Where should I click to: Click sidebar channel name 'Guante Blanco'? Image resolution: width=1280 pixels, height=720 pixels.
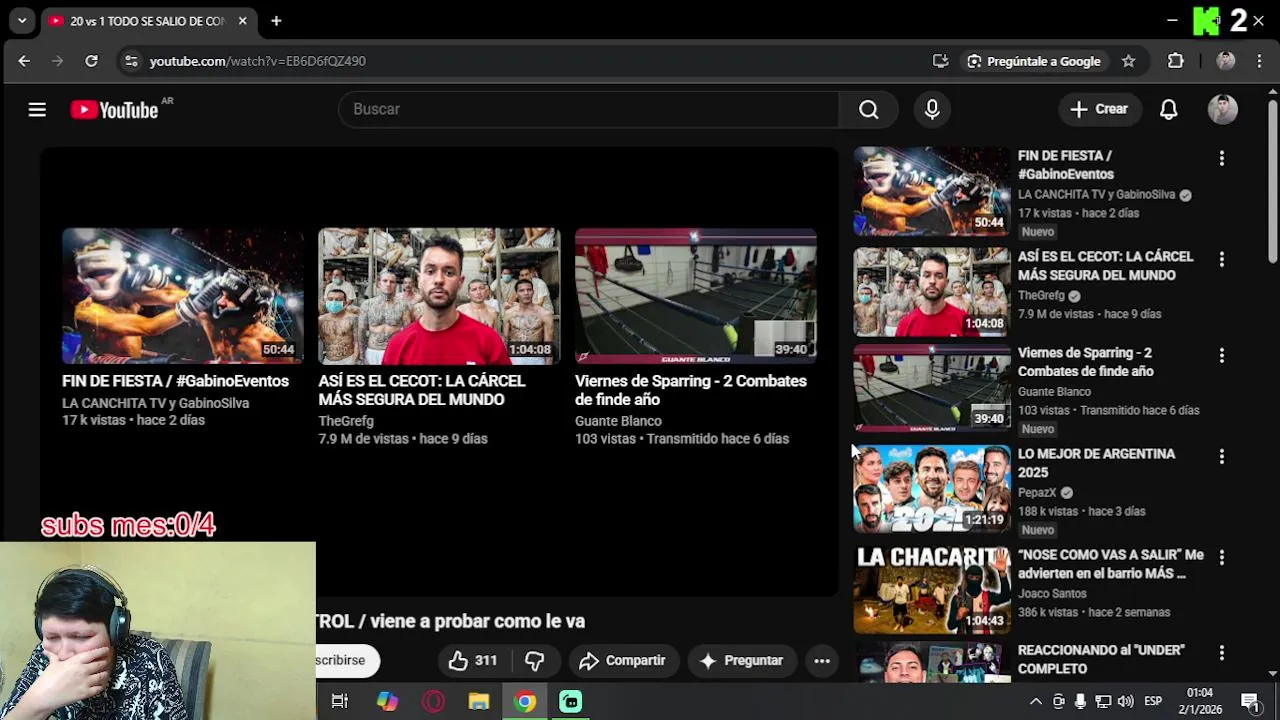(x=1054, y=392)
